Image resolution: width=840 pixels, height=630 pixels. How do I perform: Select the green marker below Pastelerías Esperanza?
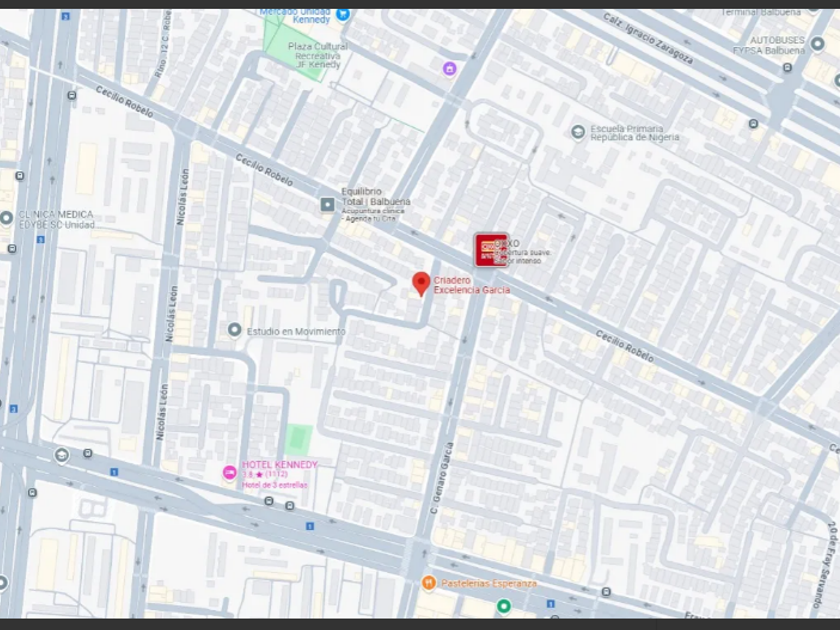pyautogui.click(x=504, y=606)
